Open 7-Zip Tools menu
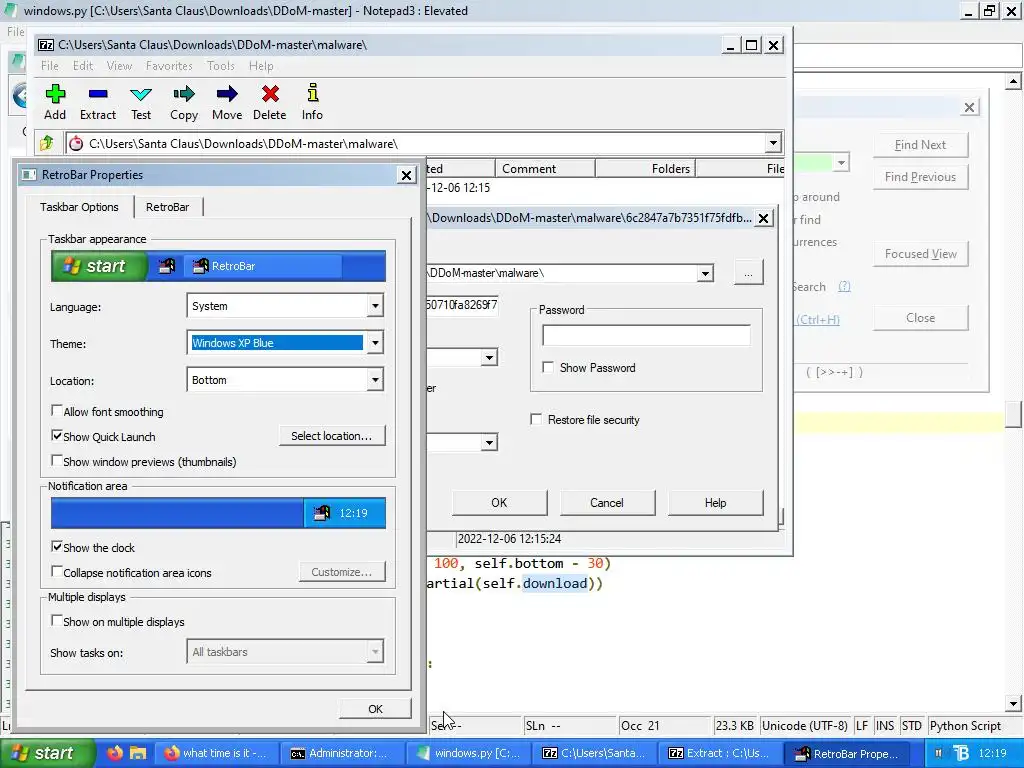The height and width of the screenshot is (768, 1024). [x=220, y=66]
